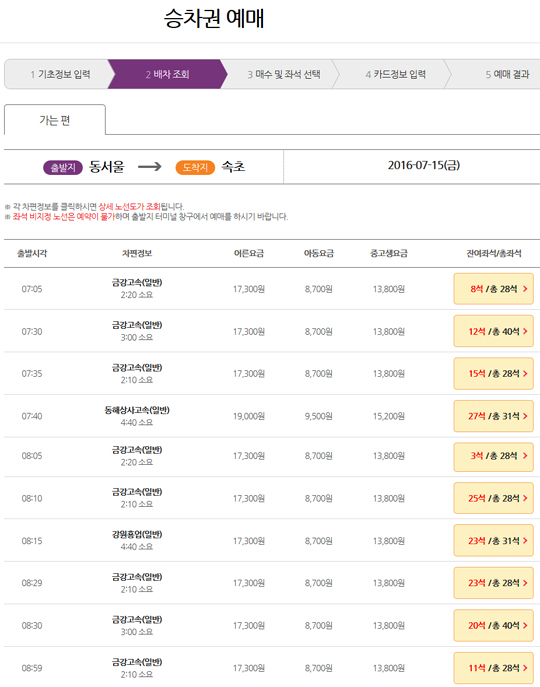Click the 좌석 비지정 노선은 예약이 불가 notice
Viewport: 540px width, 687px height.
click(x=64, y=216)
